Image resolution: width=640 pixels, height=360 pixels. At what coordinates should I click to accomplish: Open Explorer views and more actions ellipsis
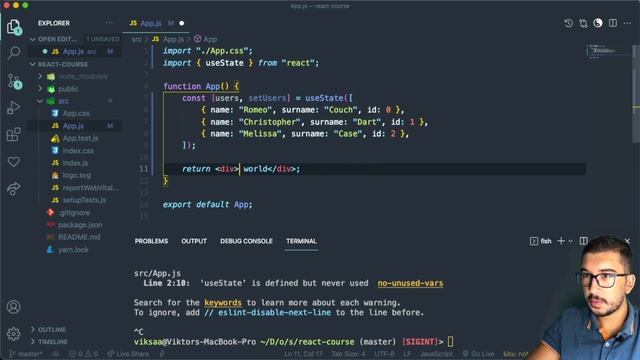109,23
